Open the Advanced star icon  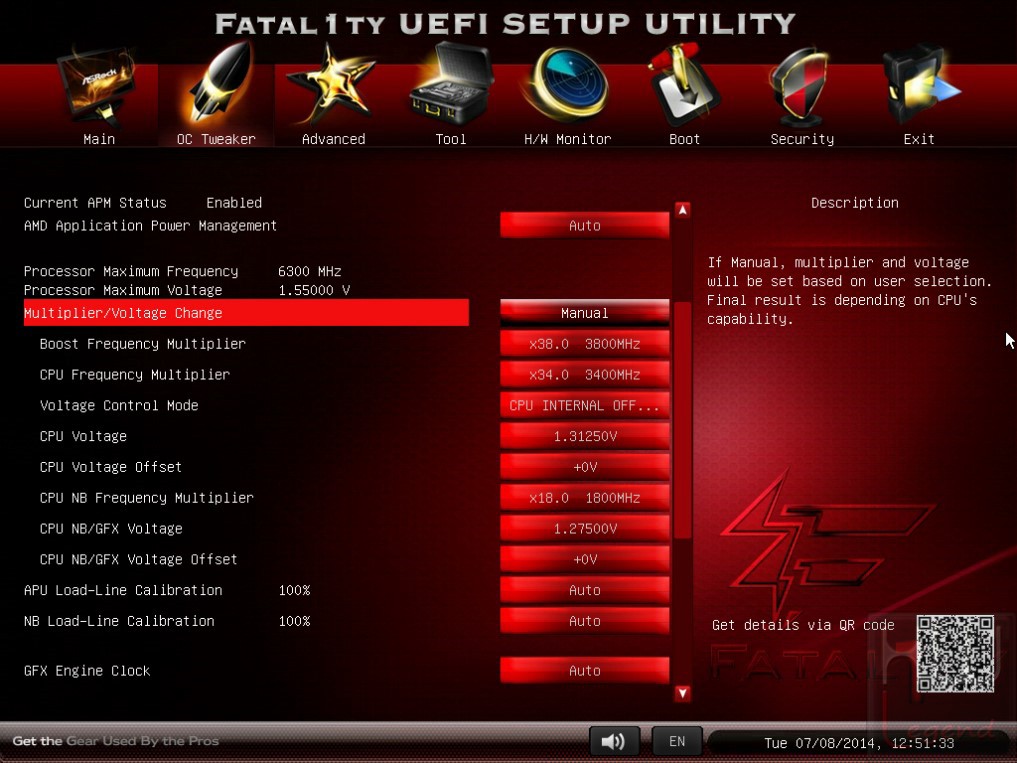(x=331, y=84)
